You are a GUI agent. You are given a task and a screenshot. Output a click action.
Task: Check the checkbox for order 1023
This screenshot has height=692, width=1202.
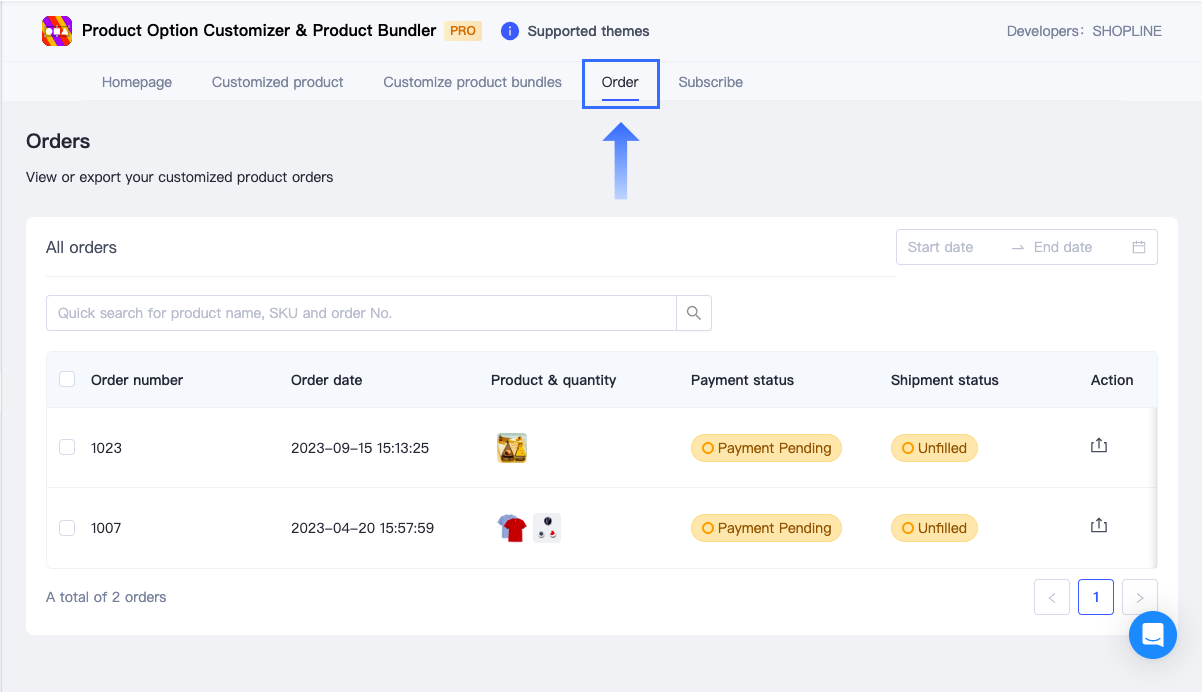point(67,447)
